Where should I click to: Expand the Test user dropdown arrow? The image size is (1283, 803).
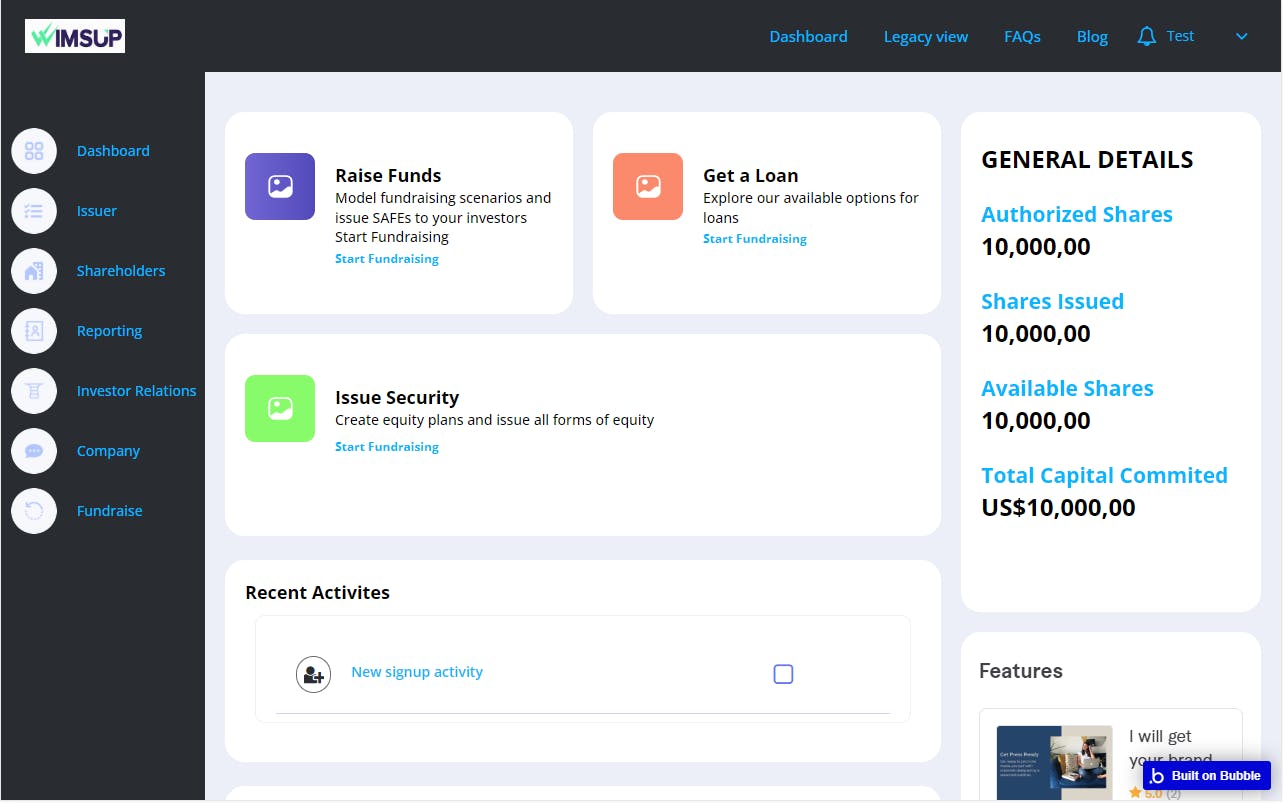click(1242, 37)
